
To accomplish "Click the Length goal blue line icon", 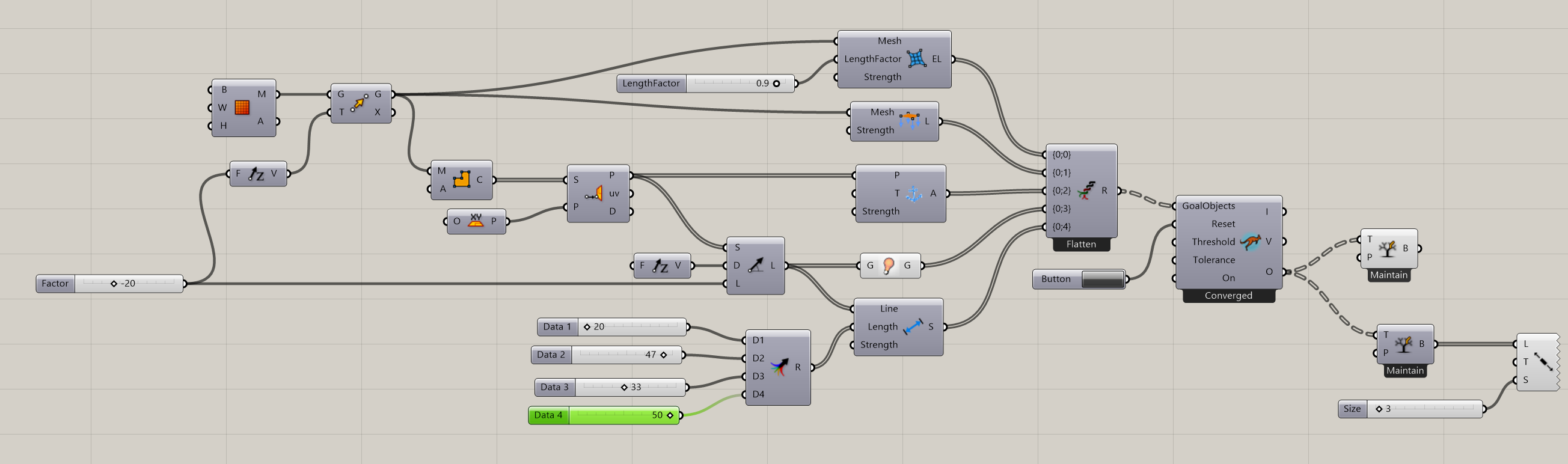I will point(913,326).
